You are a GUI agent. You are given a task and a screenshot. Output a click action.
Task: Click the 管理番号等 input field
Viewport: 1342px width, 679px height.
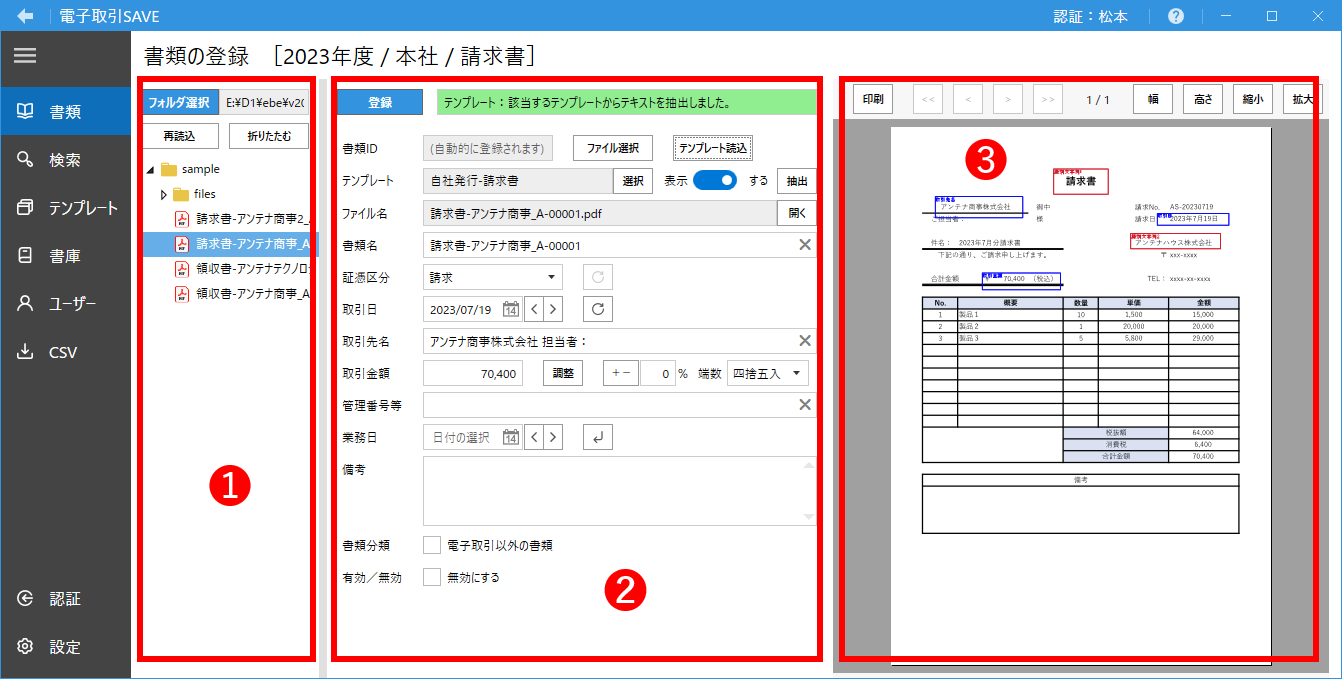point(608,405)
